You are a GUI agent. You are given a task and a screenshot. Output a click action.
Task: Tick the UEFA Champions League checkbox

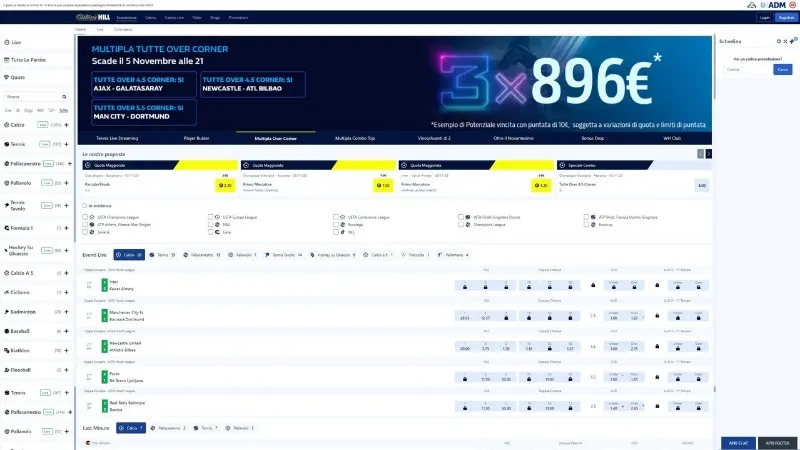pyautogui.click(x=85, y=217)
